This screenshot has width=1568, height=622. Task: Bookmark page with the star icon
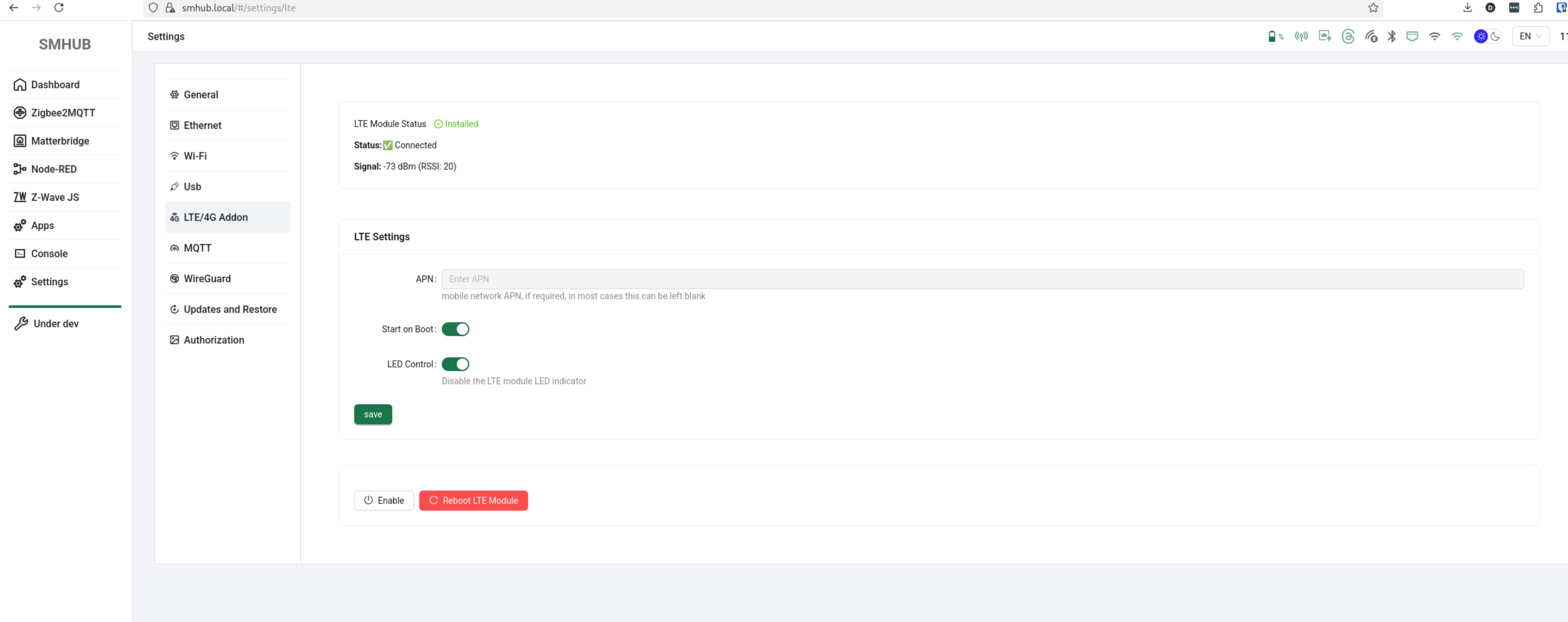tap(1373, 8)
